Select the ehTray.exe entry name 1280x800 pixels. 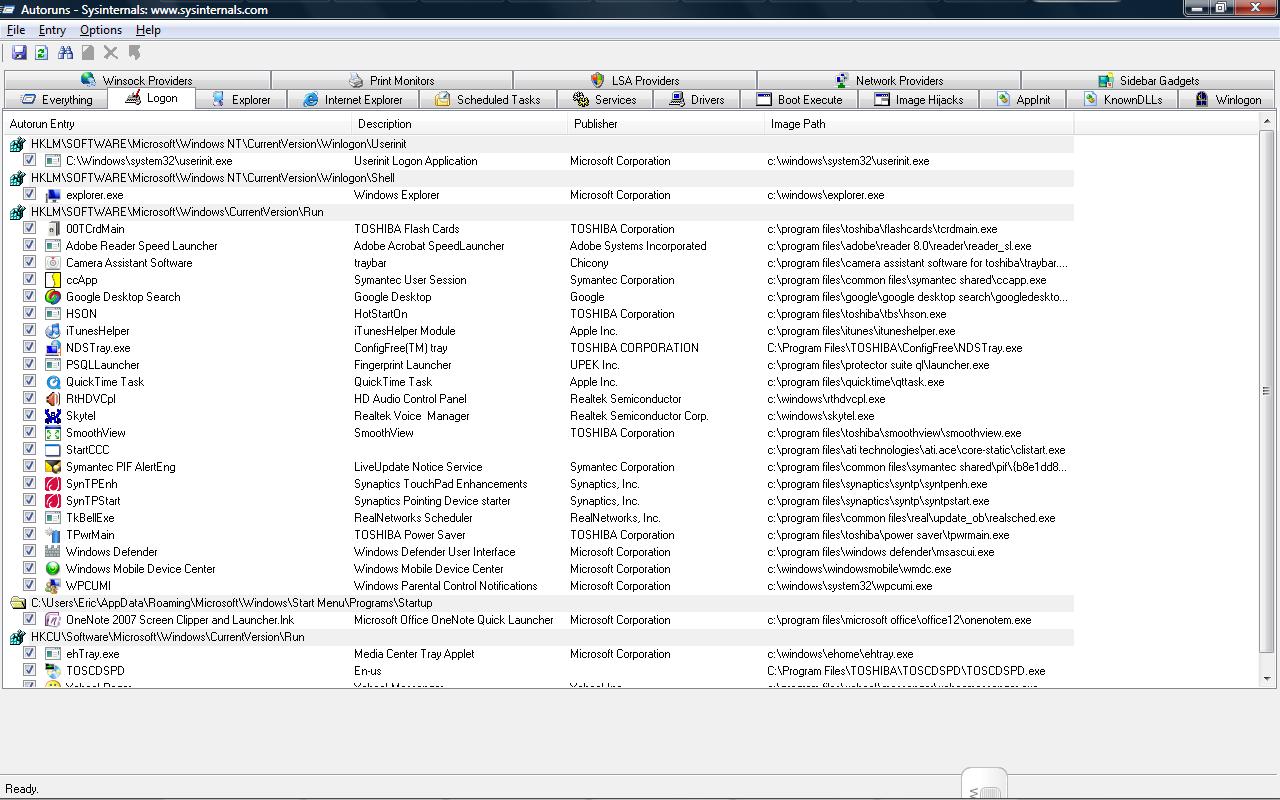[92, 654]
